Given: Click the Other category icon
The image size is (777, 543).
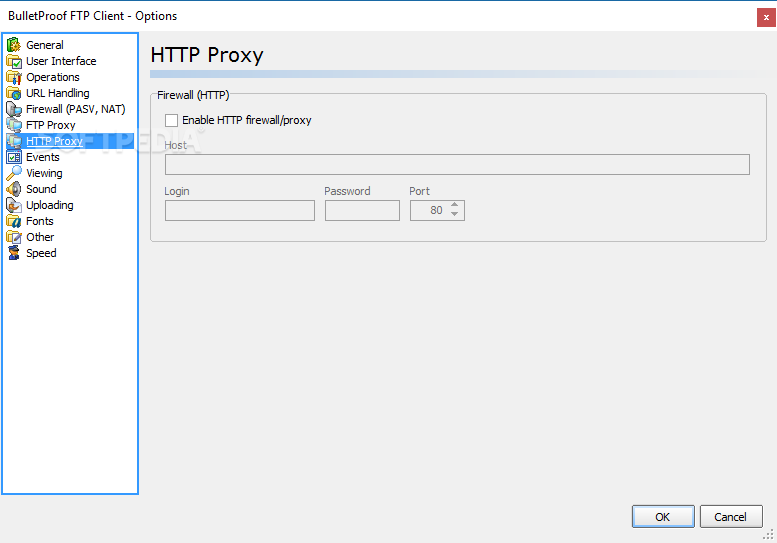Looking at the screenshot, I should [x=14, y=237].
